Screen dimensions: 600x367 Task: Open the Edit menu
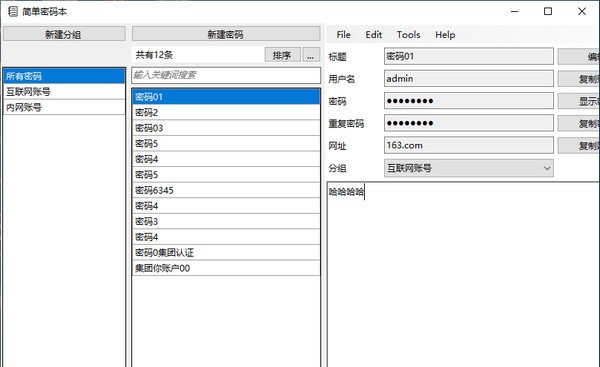coord(373,35)
